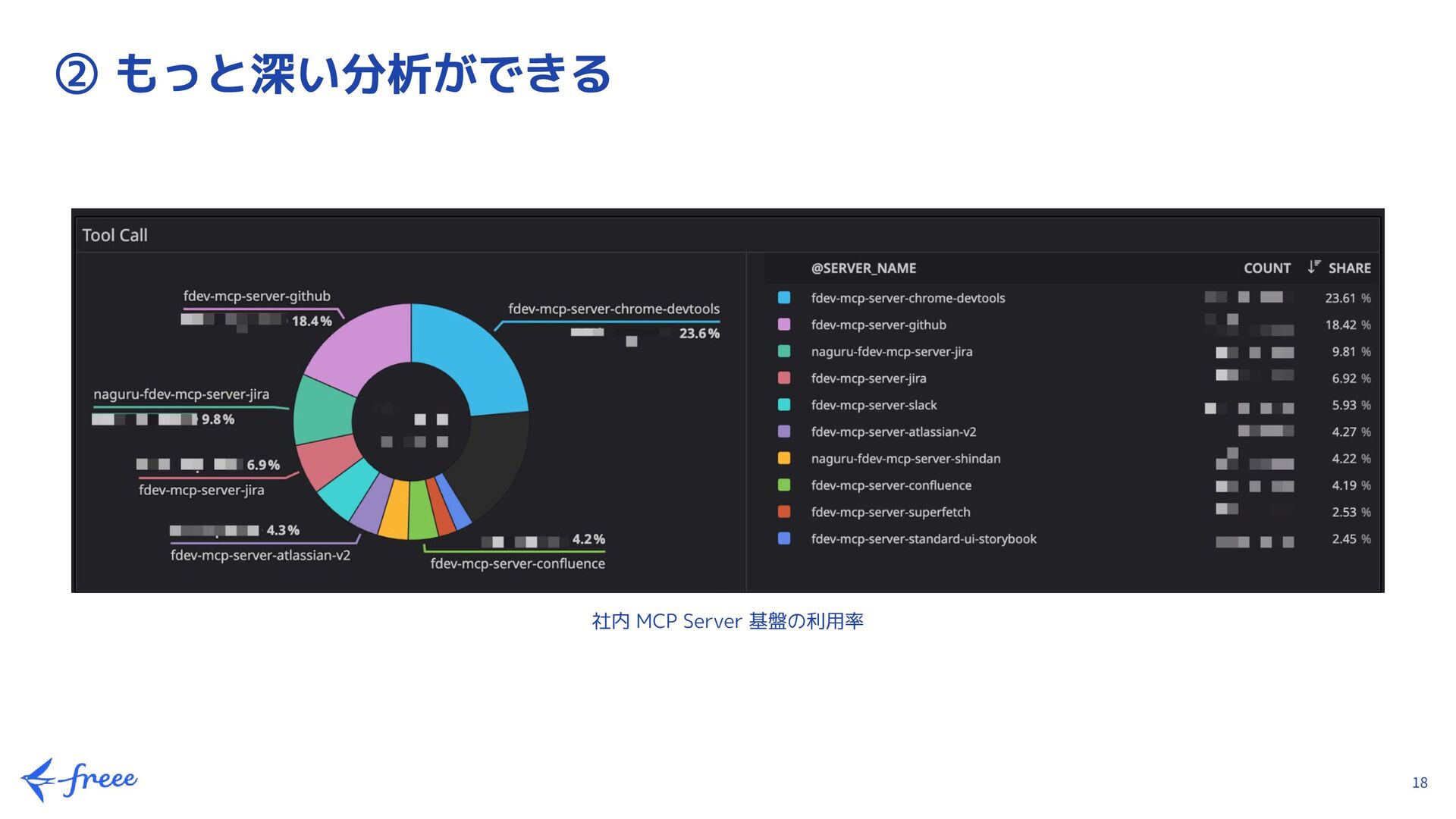Viewport: 1456px width, 819px height.
Task: Click the @SERVER_NAME column header
Action: [863, 268]
